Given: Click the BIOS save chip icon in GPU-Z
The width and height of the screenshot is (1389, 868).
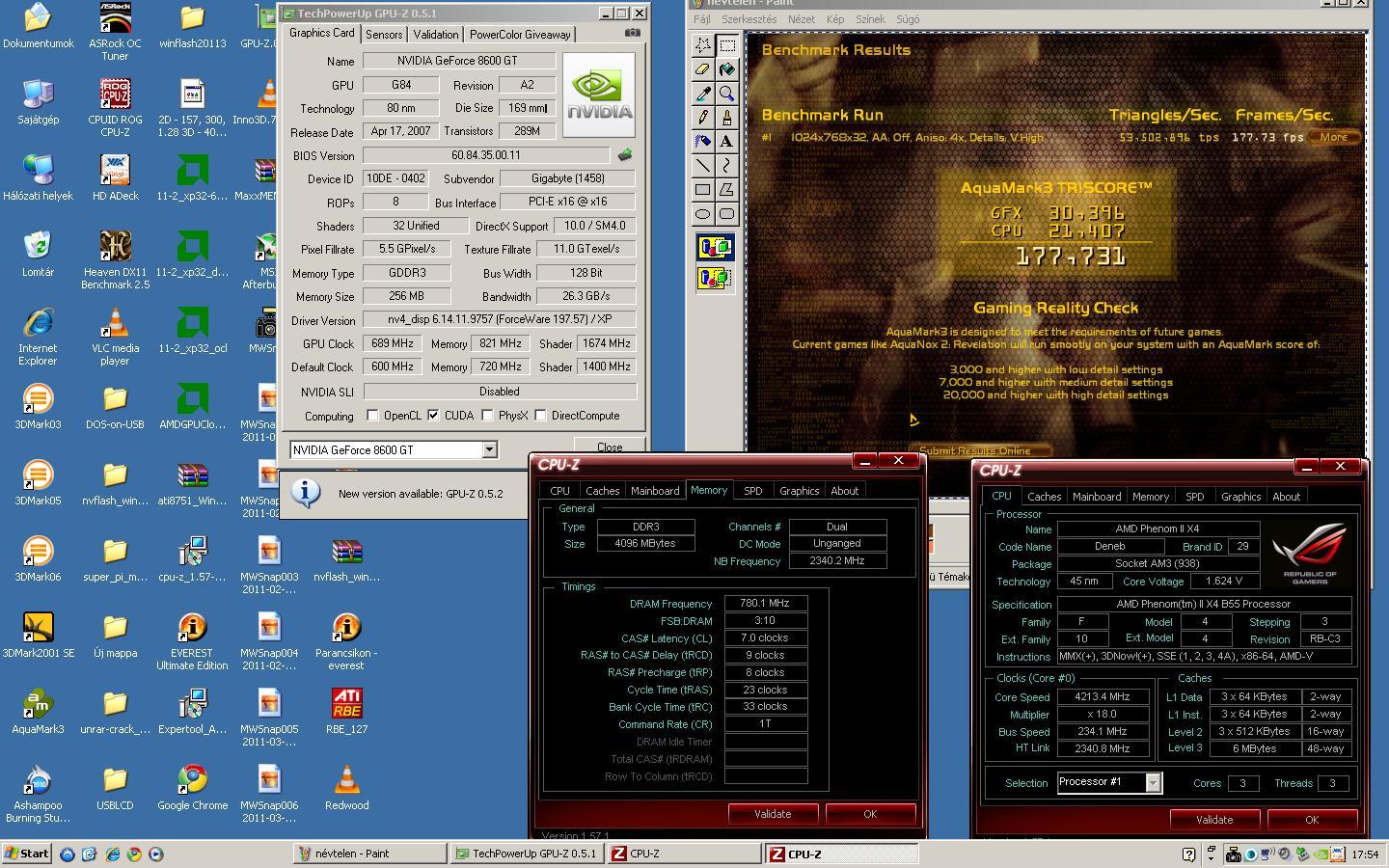Looking at the screenshot, I should coord(625,154).
